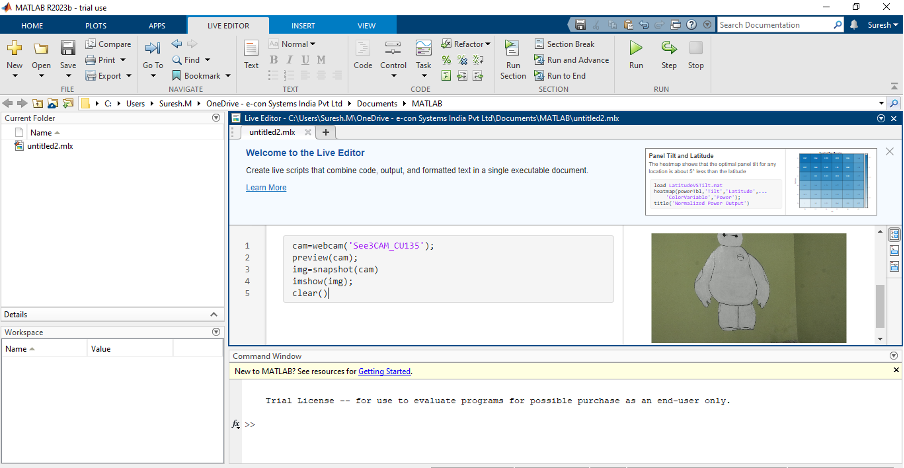The image size is (904, 468).
Task: Click the Compare files button
Action: [x=108, y=44]
